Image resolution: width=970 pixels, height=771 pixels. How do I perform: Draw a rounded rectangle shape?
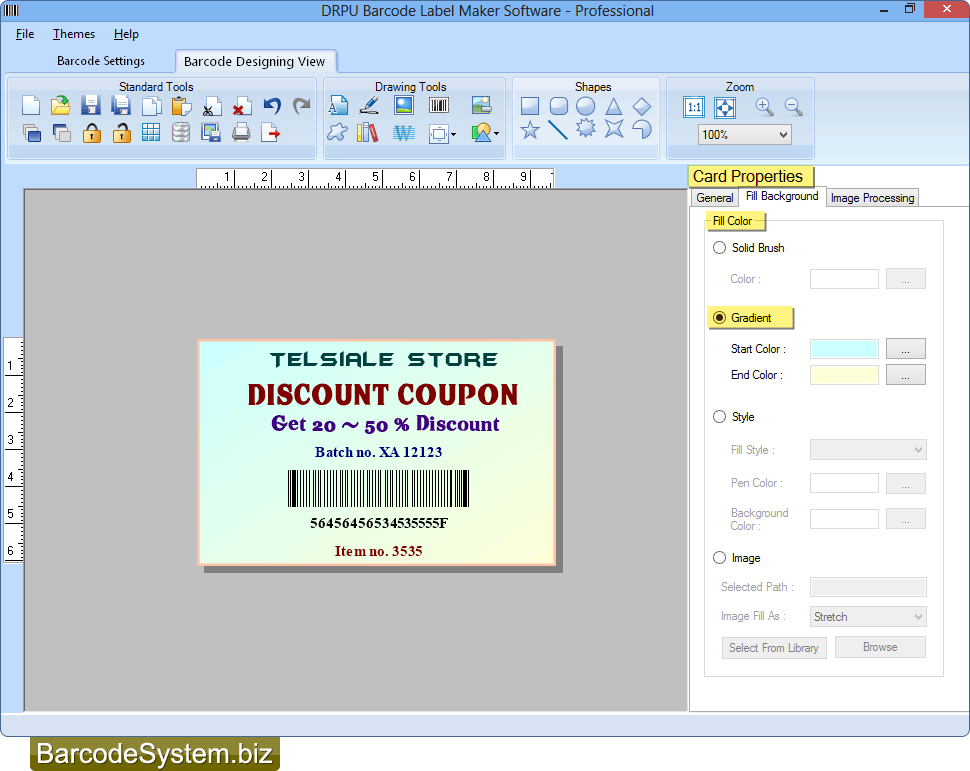pyautogui.click(x=559, y=106)
